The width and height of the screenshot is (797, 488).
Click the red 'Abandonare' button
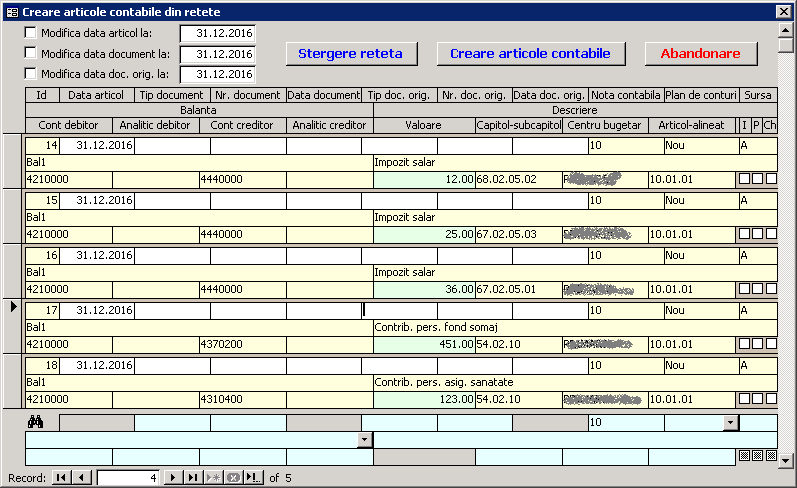[x=700, y=53]
